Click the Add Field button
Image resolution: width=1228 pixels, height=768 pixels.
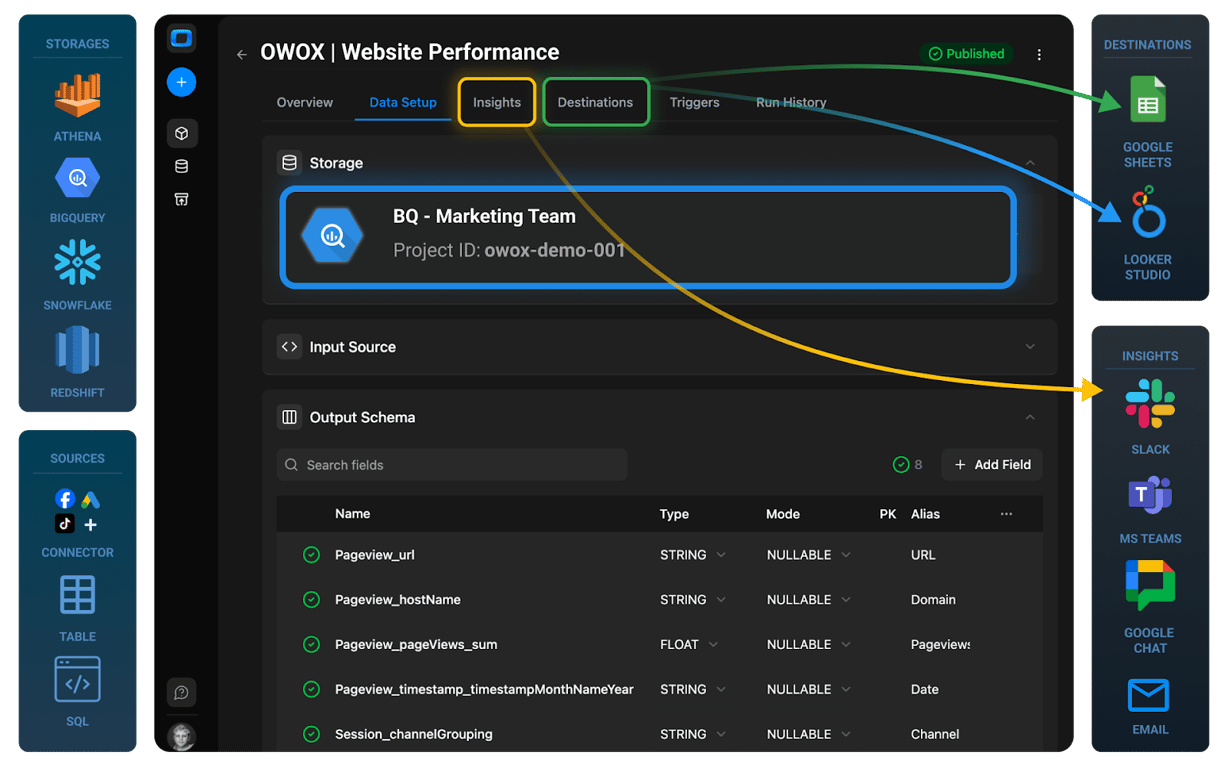pos(992,465)
